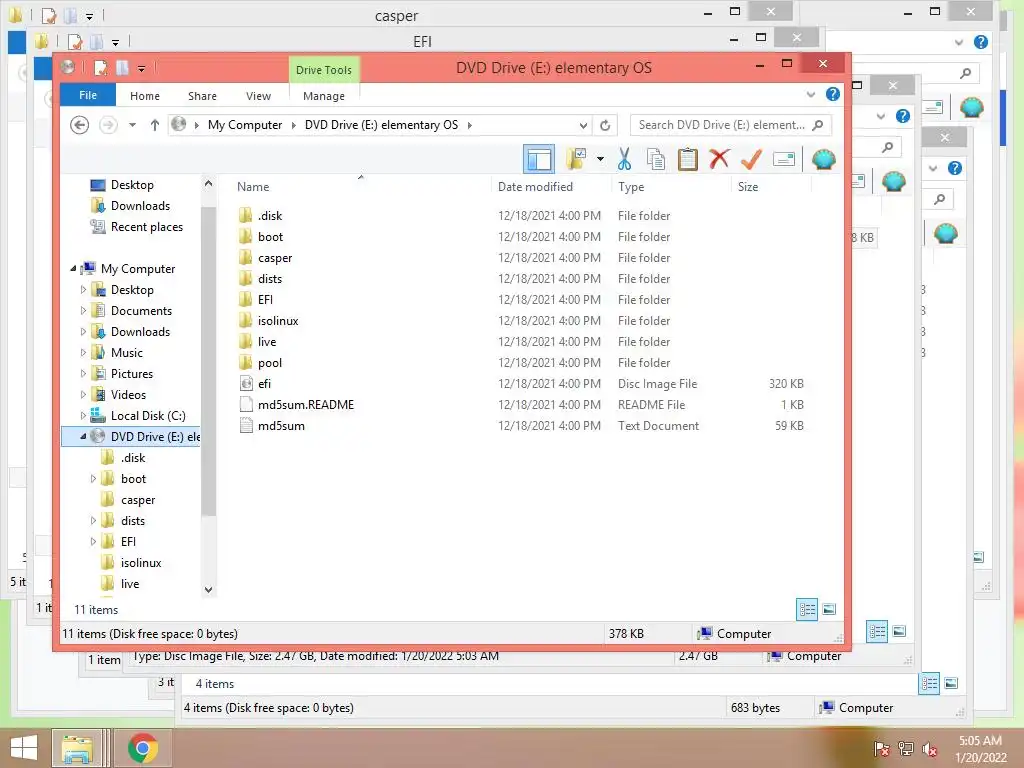This screenshot has height=768, width=1024.
Task: Switch to Large icons view button
Action: tap(829, 609)
